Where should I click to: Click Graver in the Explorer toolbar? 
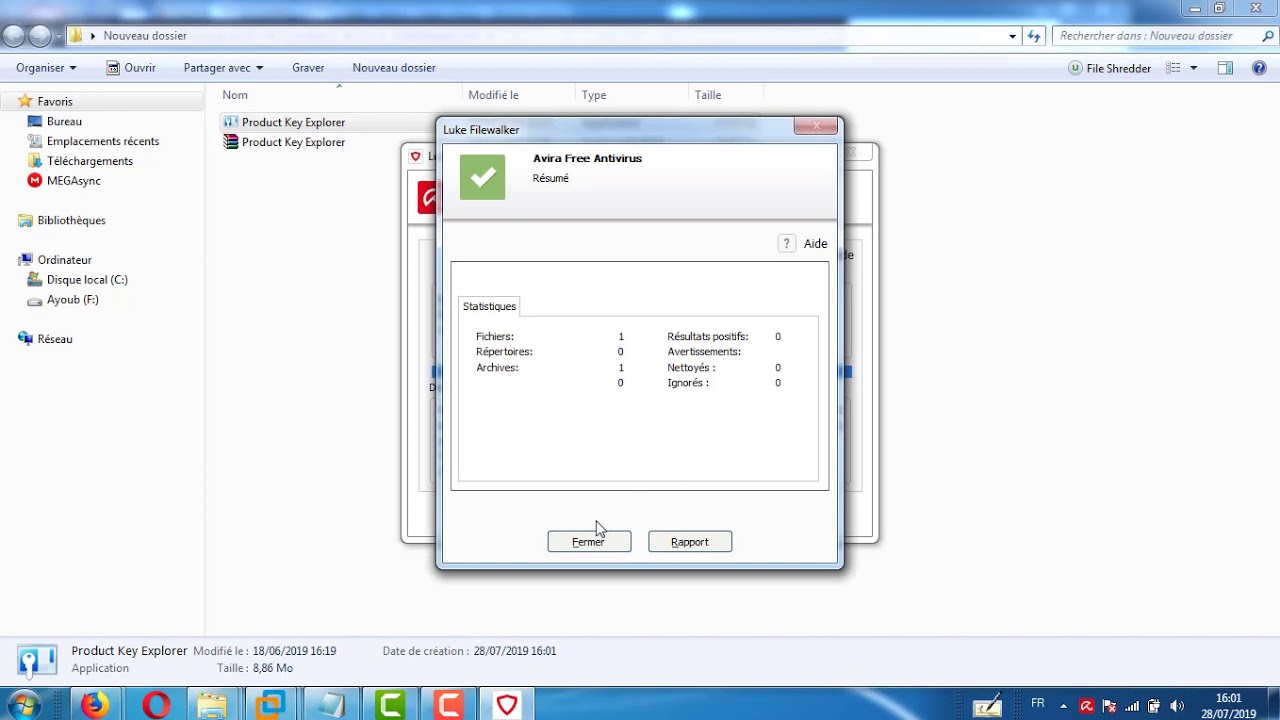[308, 68]
